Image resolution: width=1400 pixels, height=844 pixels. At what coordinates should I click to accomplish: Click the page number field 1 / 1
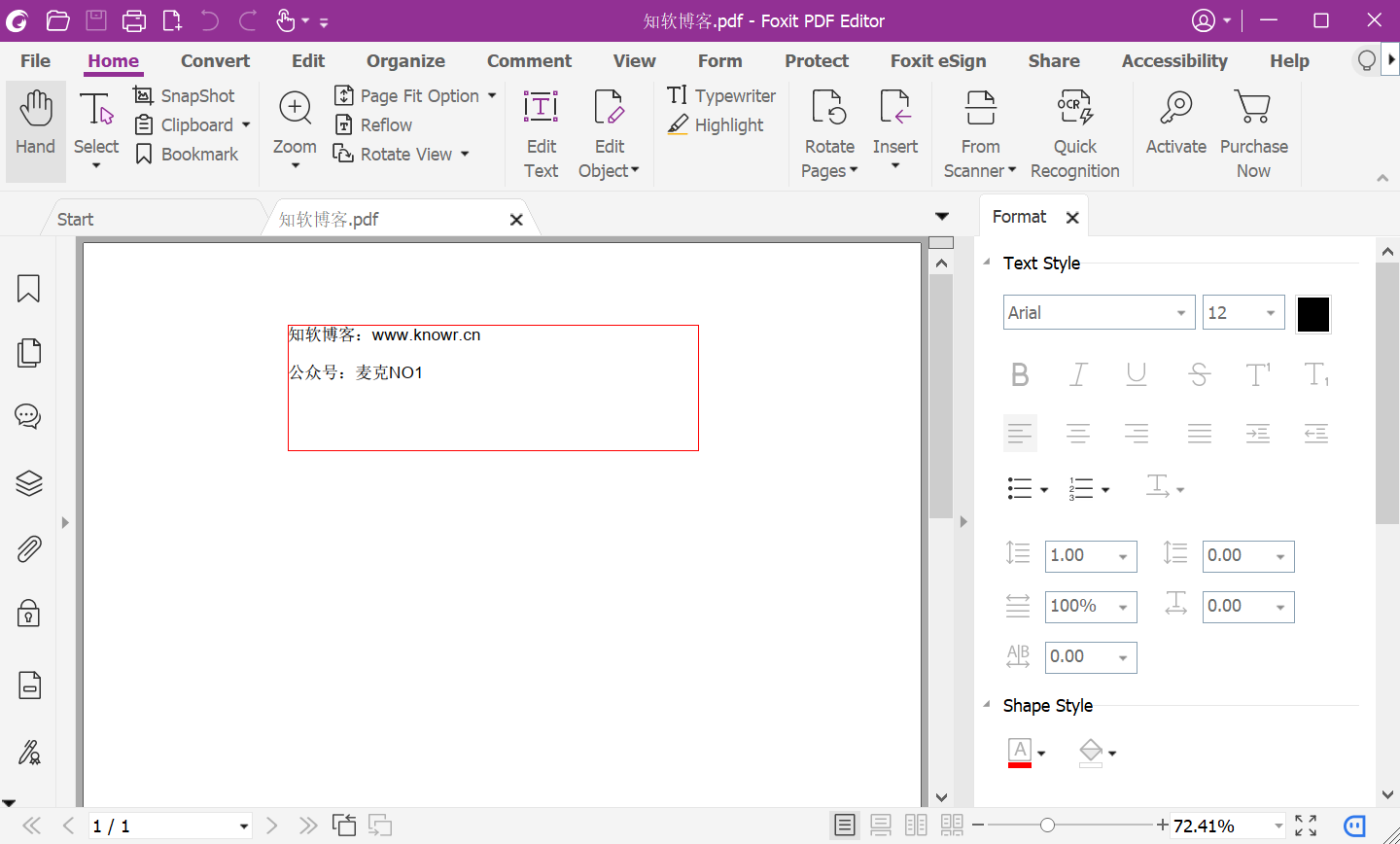tap(170, 826)
